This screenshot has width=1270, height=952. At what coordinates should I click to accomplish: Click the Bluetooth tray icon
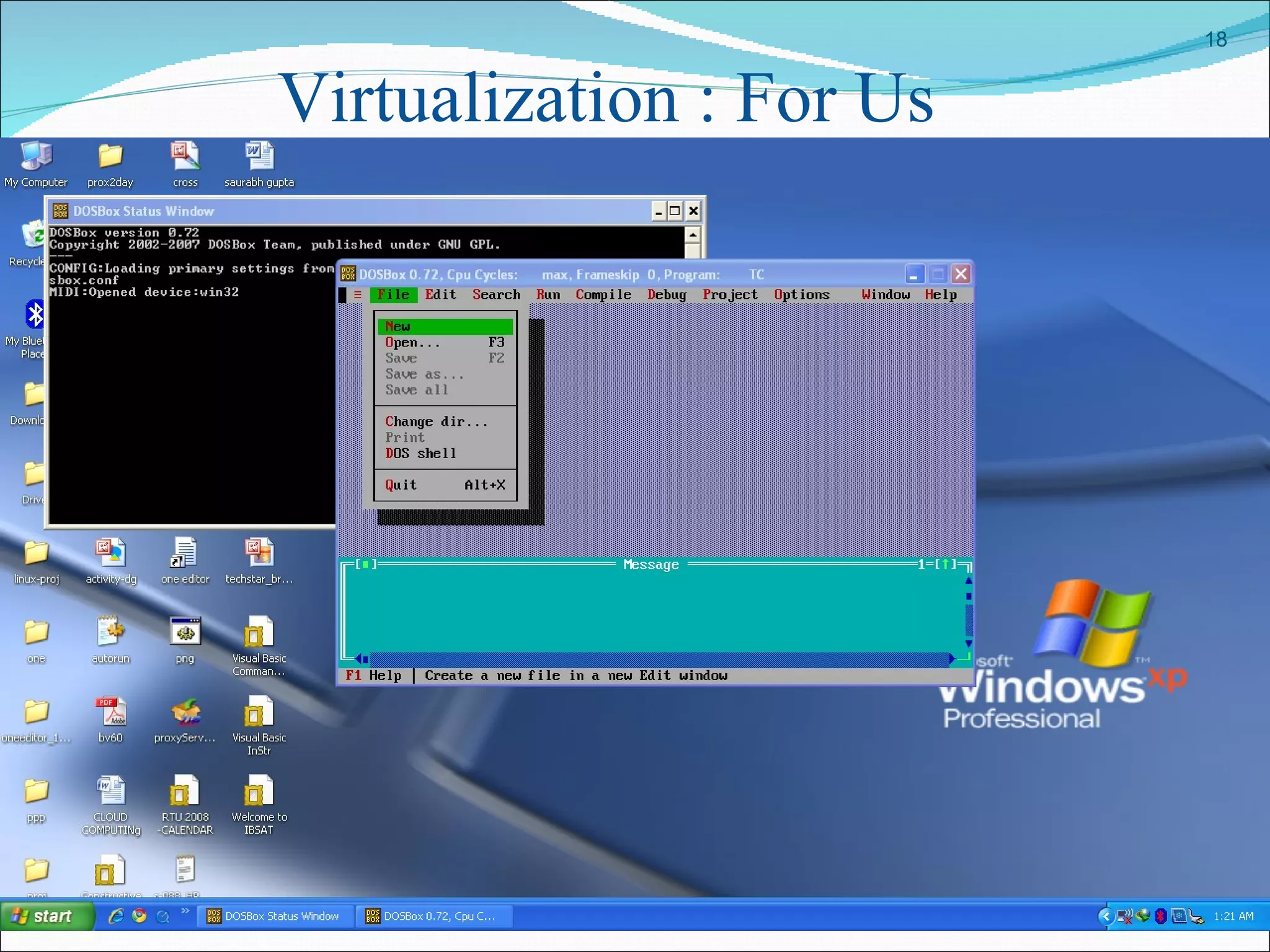click(1160, 916)
